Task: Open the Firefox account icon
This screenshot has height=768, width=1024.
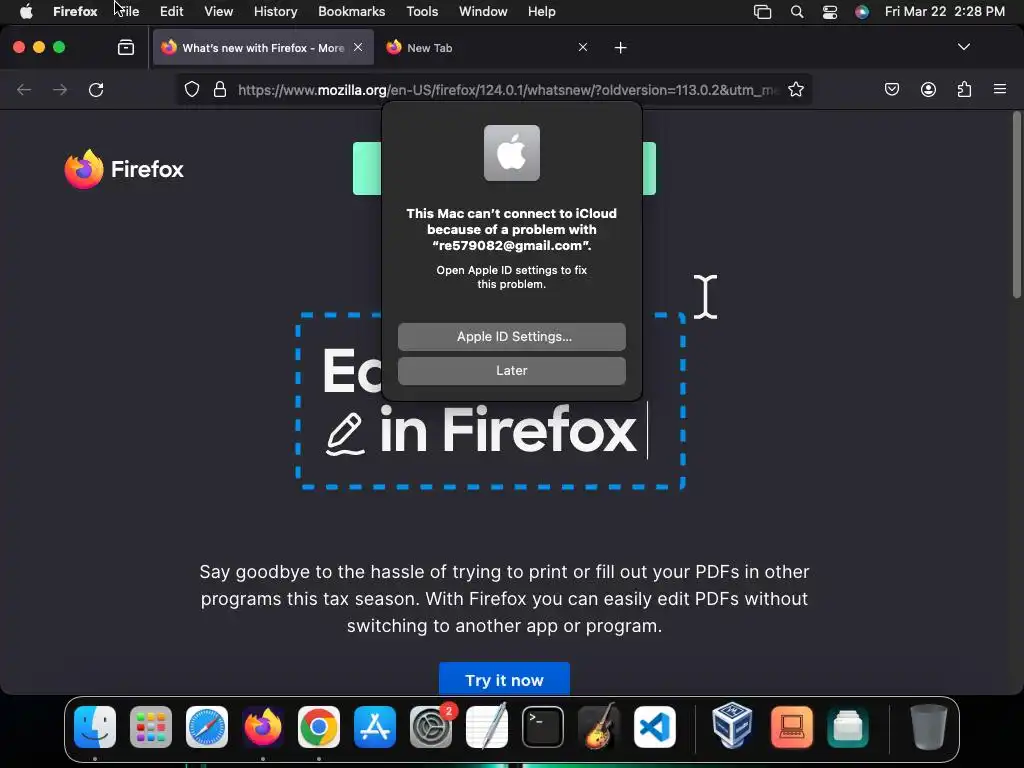Action: pos(928,89)
